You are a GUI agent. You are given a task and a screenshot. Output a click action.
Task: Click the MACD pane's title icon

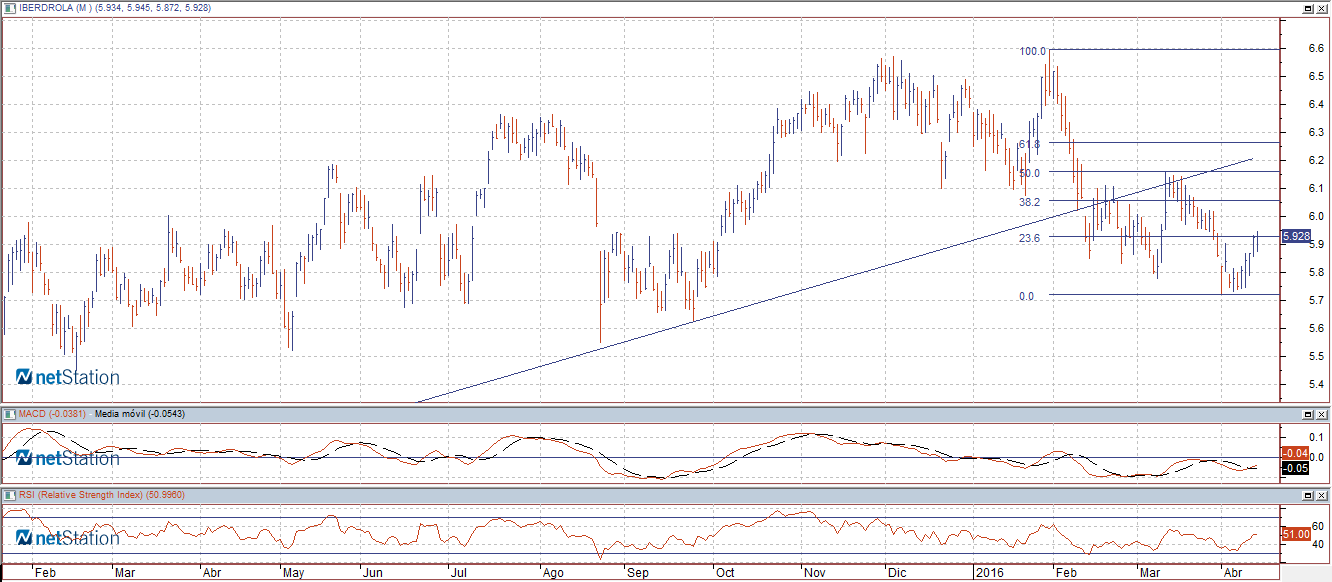point(9,413)
